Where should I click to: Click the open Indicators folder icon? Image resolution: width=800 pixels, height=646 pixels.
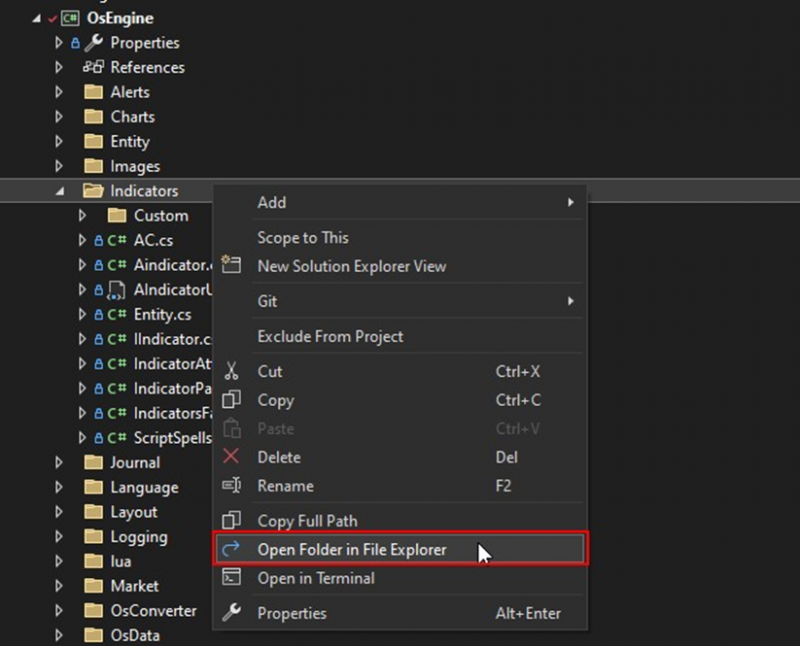point(93,191)
